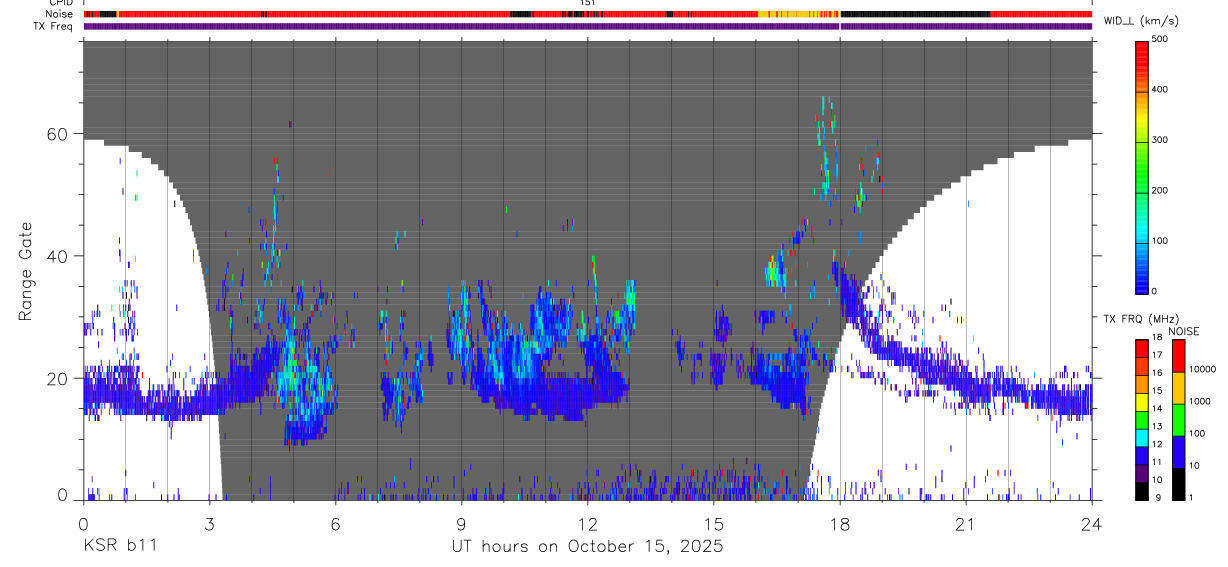Viewport: 1228px width, 567px height.
Task: Click the '17' tick in the TX FRQ legend
Action: click(1156, 355)
